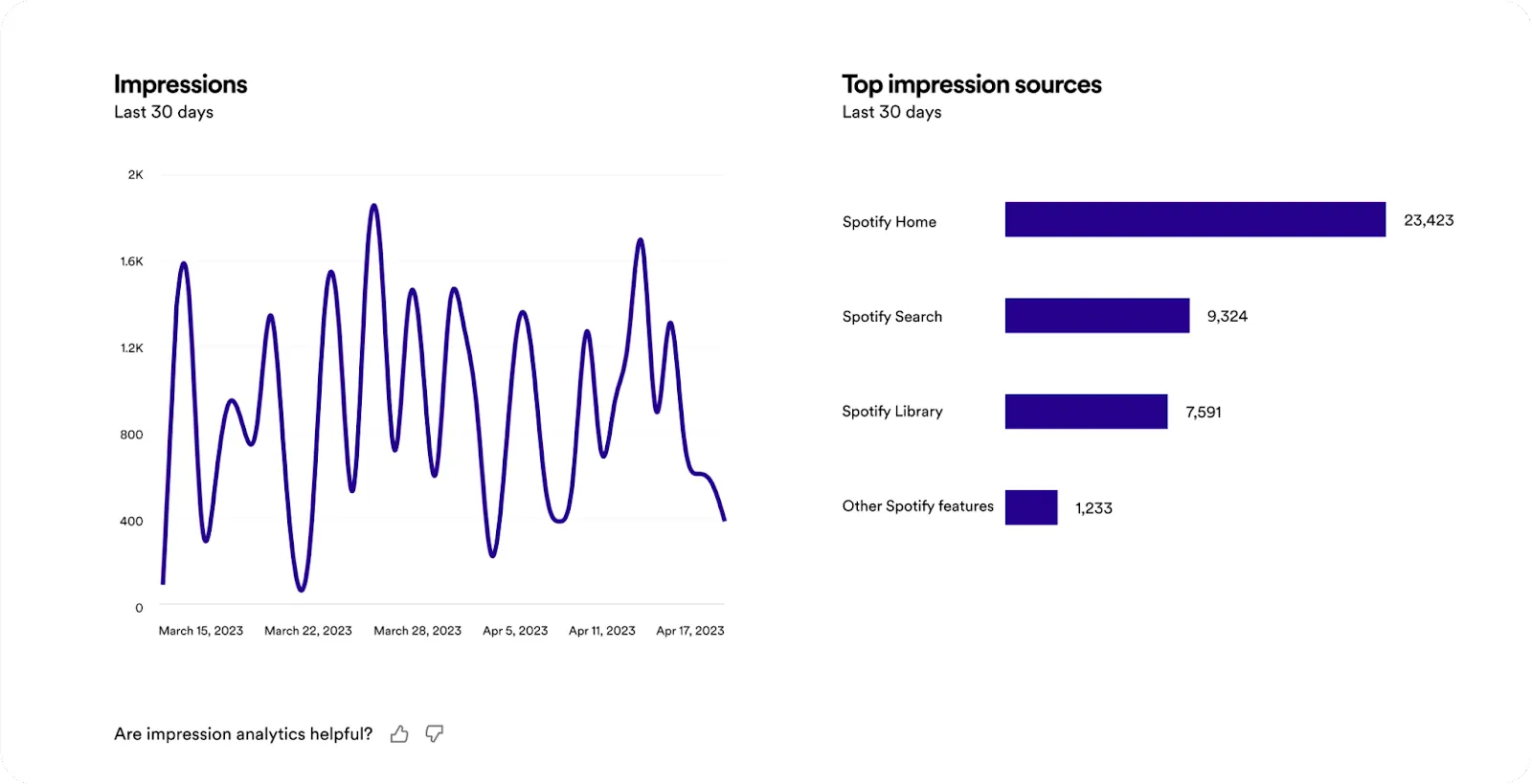Click the 1,233 value

click(1093, 508)
